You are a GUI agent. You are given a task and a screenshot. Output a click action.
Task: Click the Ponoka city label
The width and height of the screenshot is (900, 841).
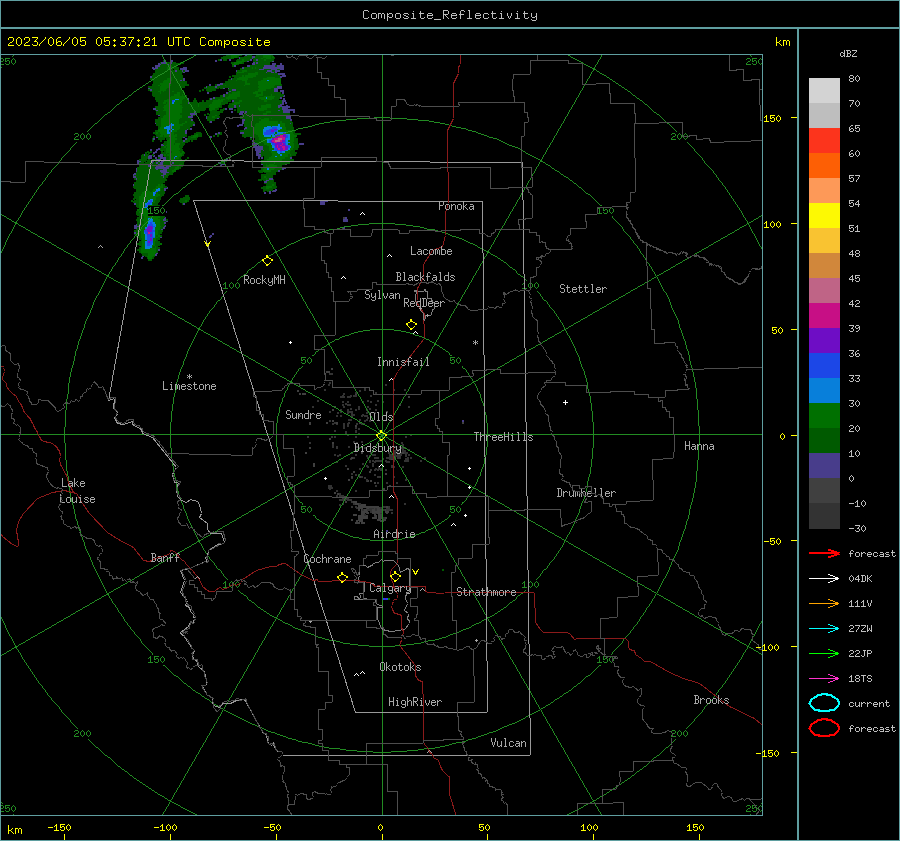[456, 206]
